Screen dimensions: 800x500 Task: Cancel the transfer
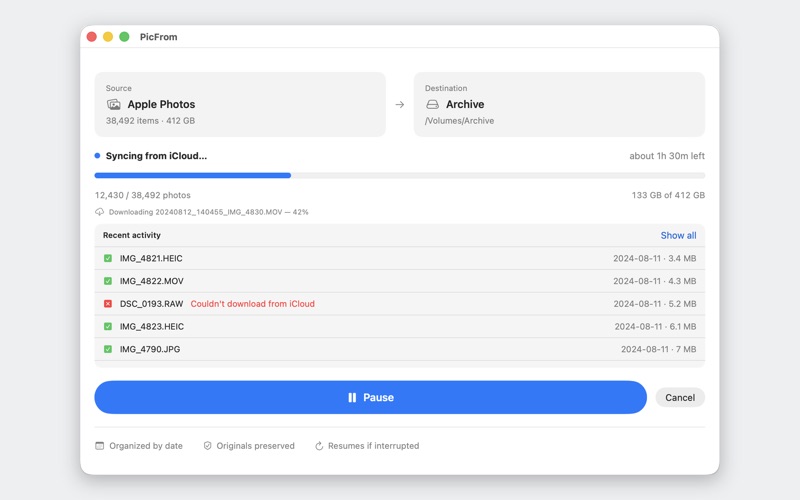[680, 397]
